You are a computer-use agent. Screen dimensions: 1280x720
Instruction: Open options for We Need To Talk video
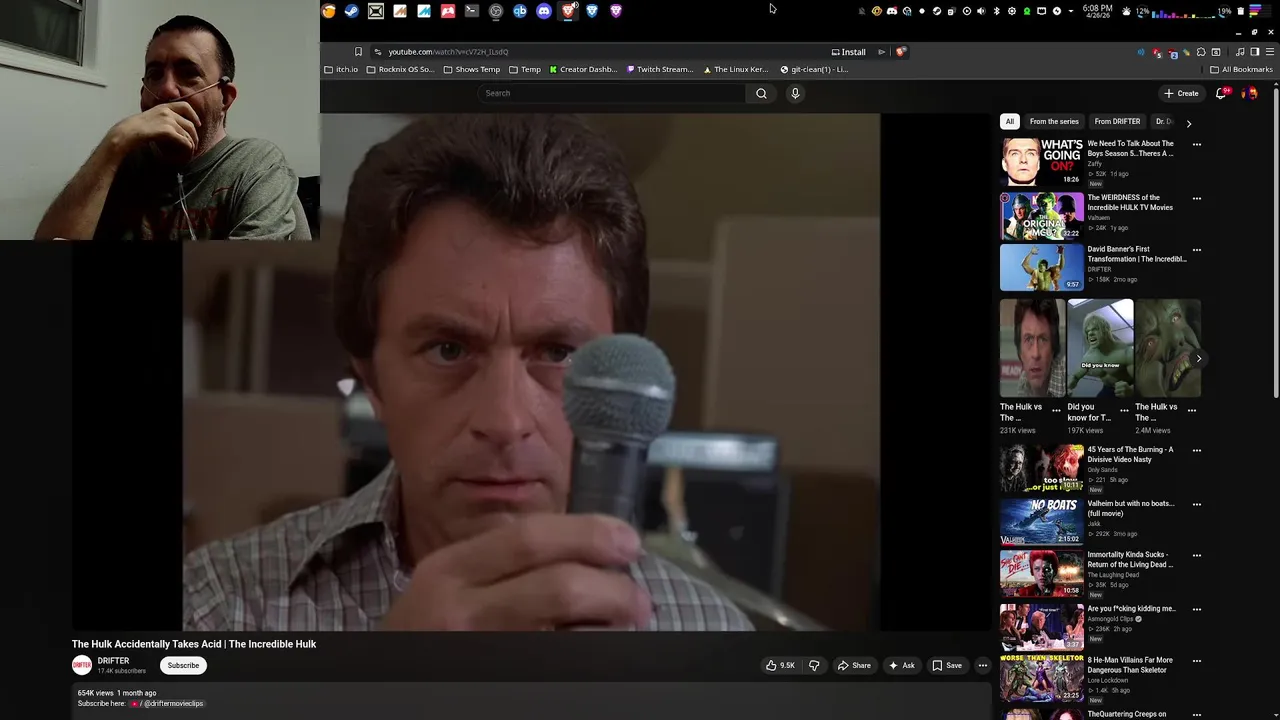pyautogui.click(x=1196, y=144)
